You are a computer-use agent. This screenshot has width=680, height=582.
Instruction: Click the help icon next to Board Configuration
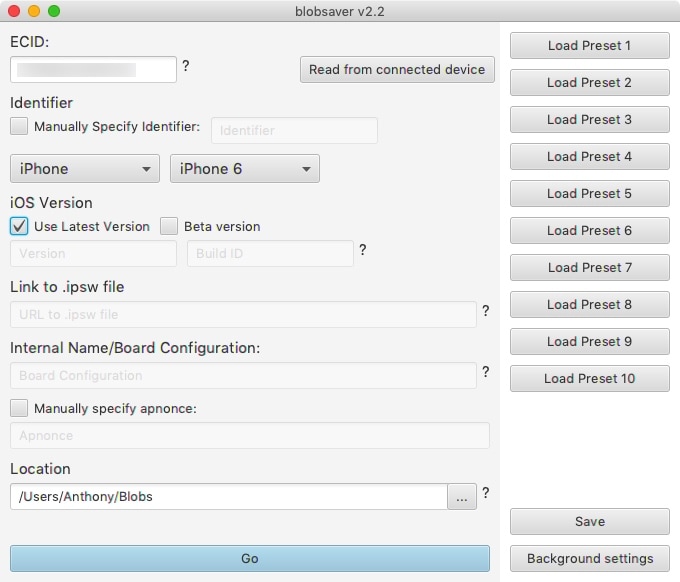pos(486,372)
